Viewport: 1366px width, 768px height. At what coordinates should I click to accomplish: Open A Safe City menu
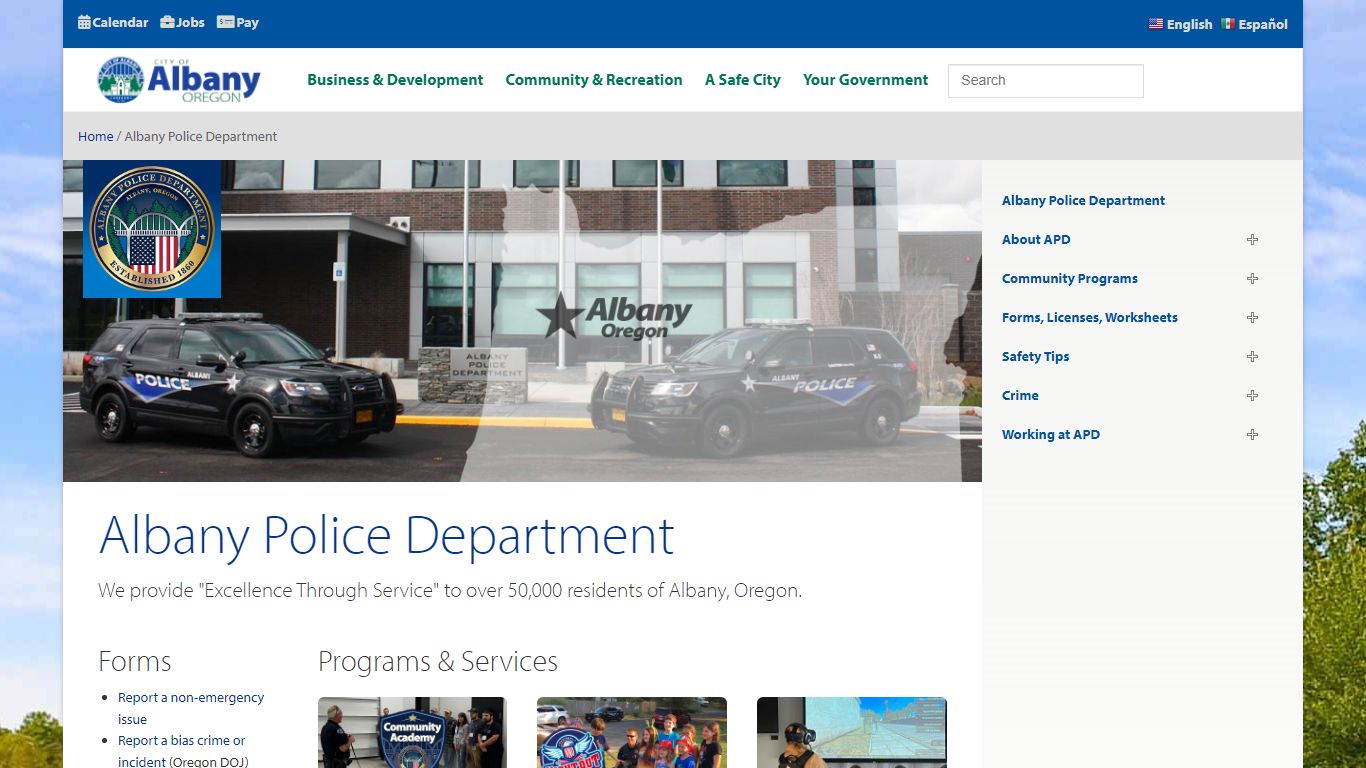pyautogui.click(x=743, y=80)
